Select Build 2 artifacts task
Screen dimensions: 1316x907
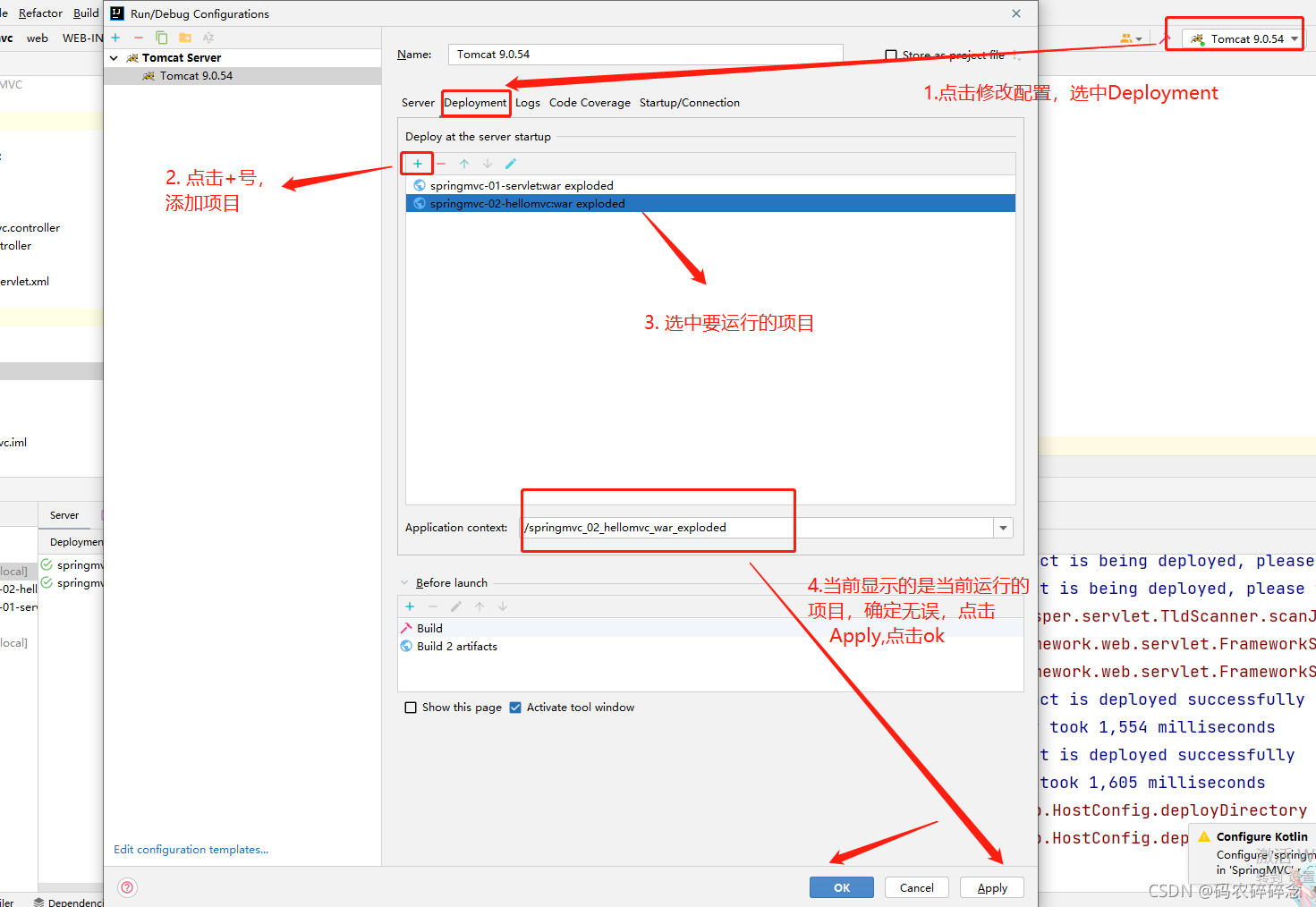710,646
